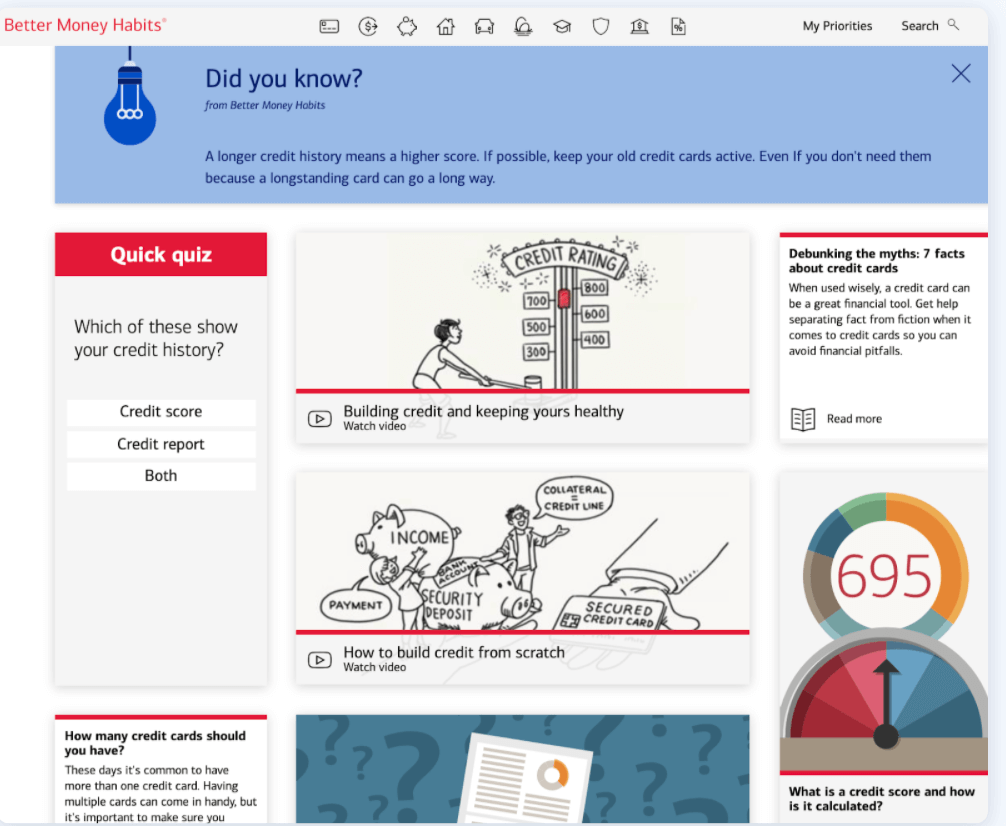Open the dollar-sign debt topic icon
The width and height of the screenshot is (1006, 826).
pos(368,27)
